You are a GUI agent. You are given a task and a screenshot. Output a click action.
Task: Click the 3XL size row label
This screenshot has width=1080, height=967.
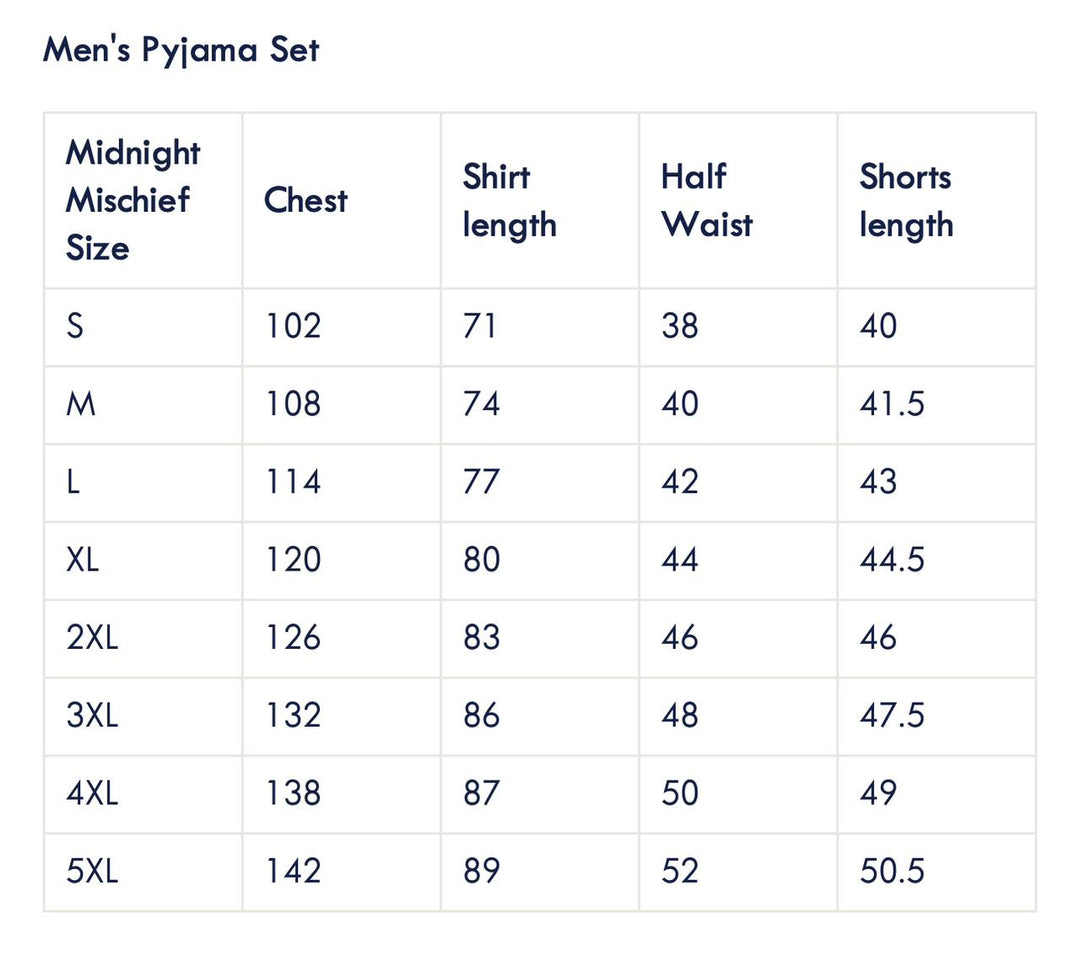[92, 716]
